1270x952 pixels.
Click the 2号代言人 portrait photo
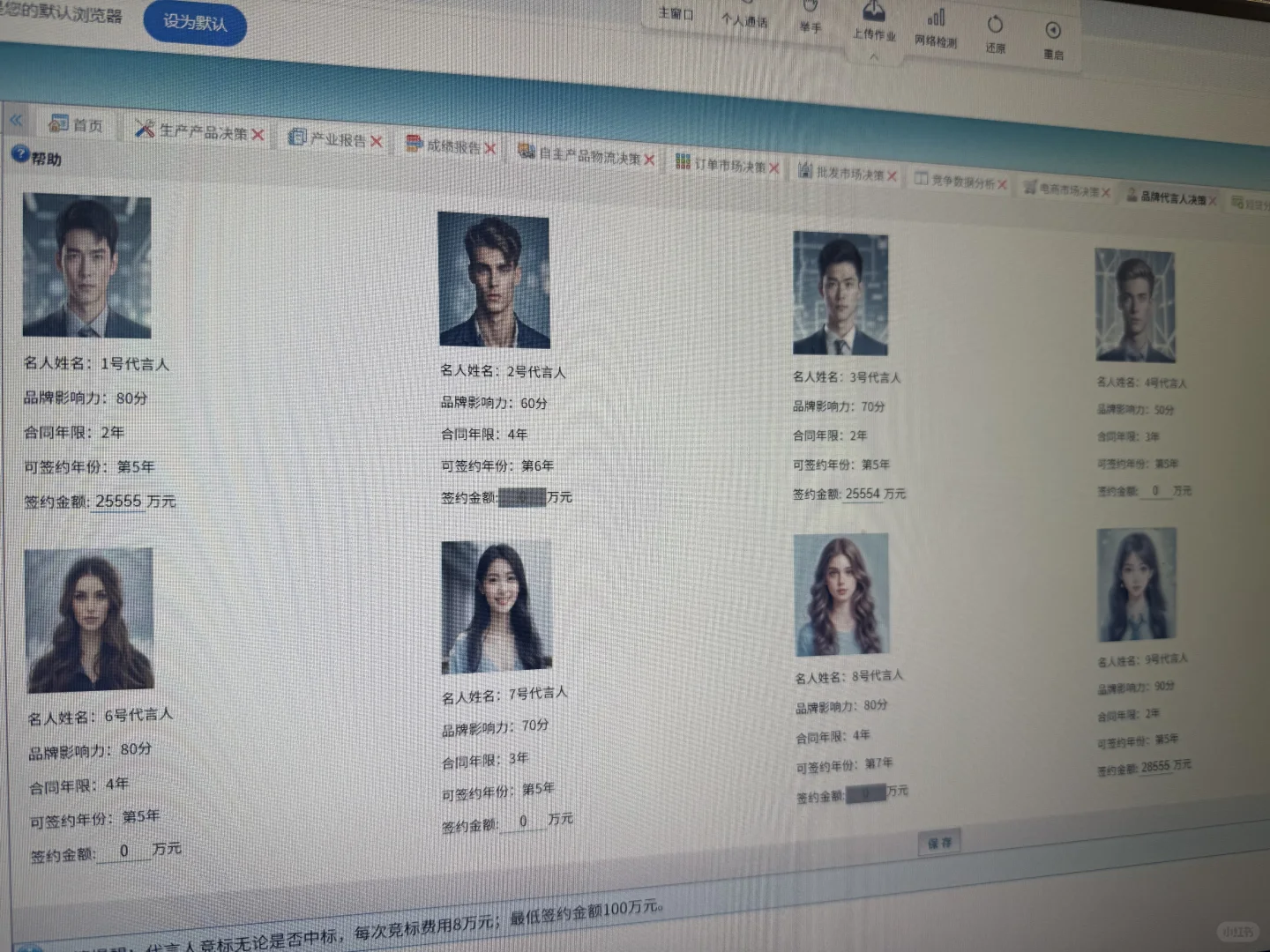coord(494,279)
